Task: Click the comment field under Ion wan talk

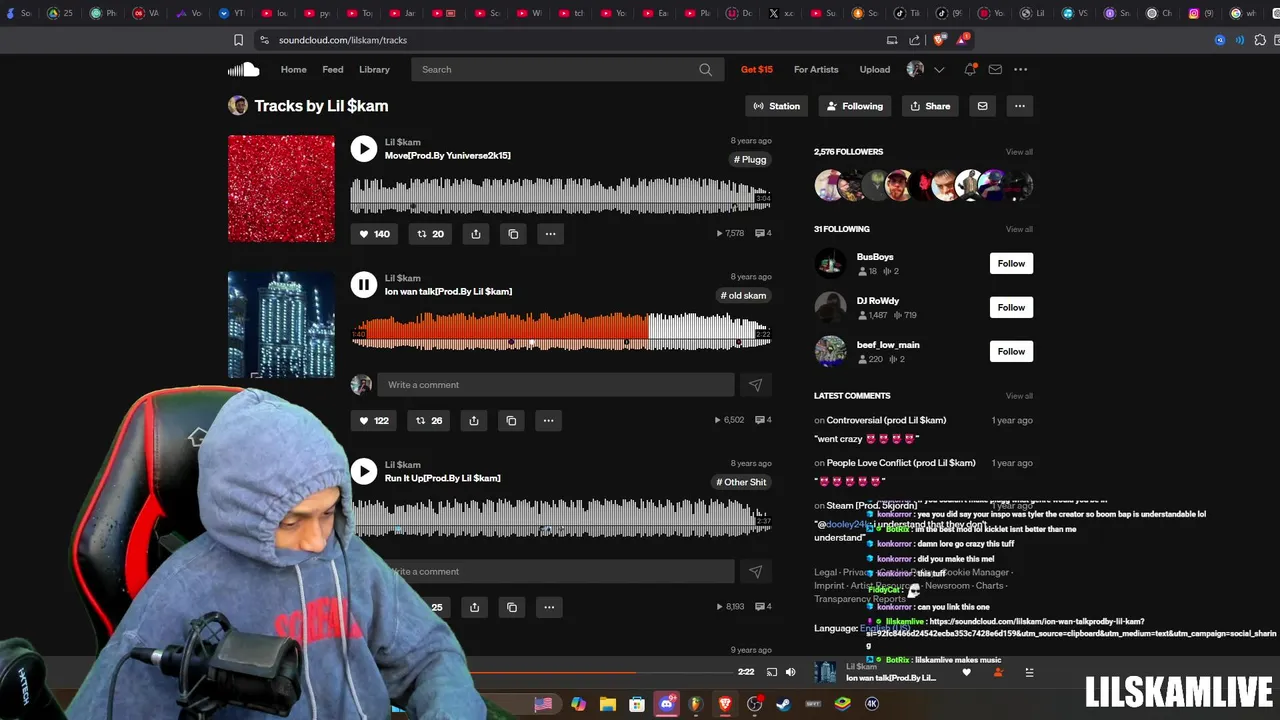Action: (x=556, y=385)
